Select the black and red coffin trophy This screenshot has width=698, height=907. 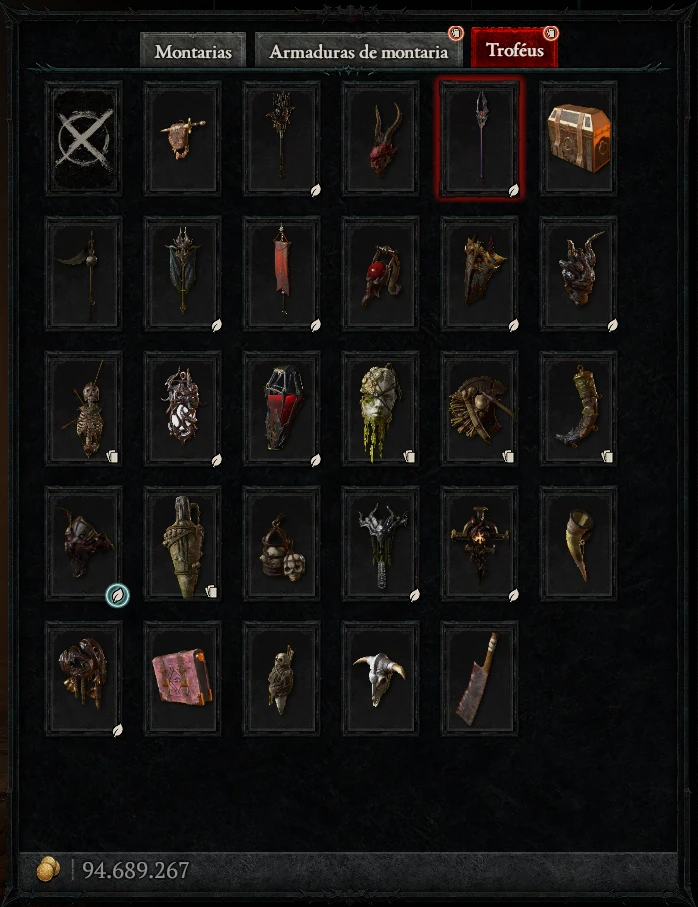282,408
